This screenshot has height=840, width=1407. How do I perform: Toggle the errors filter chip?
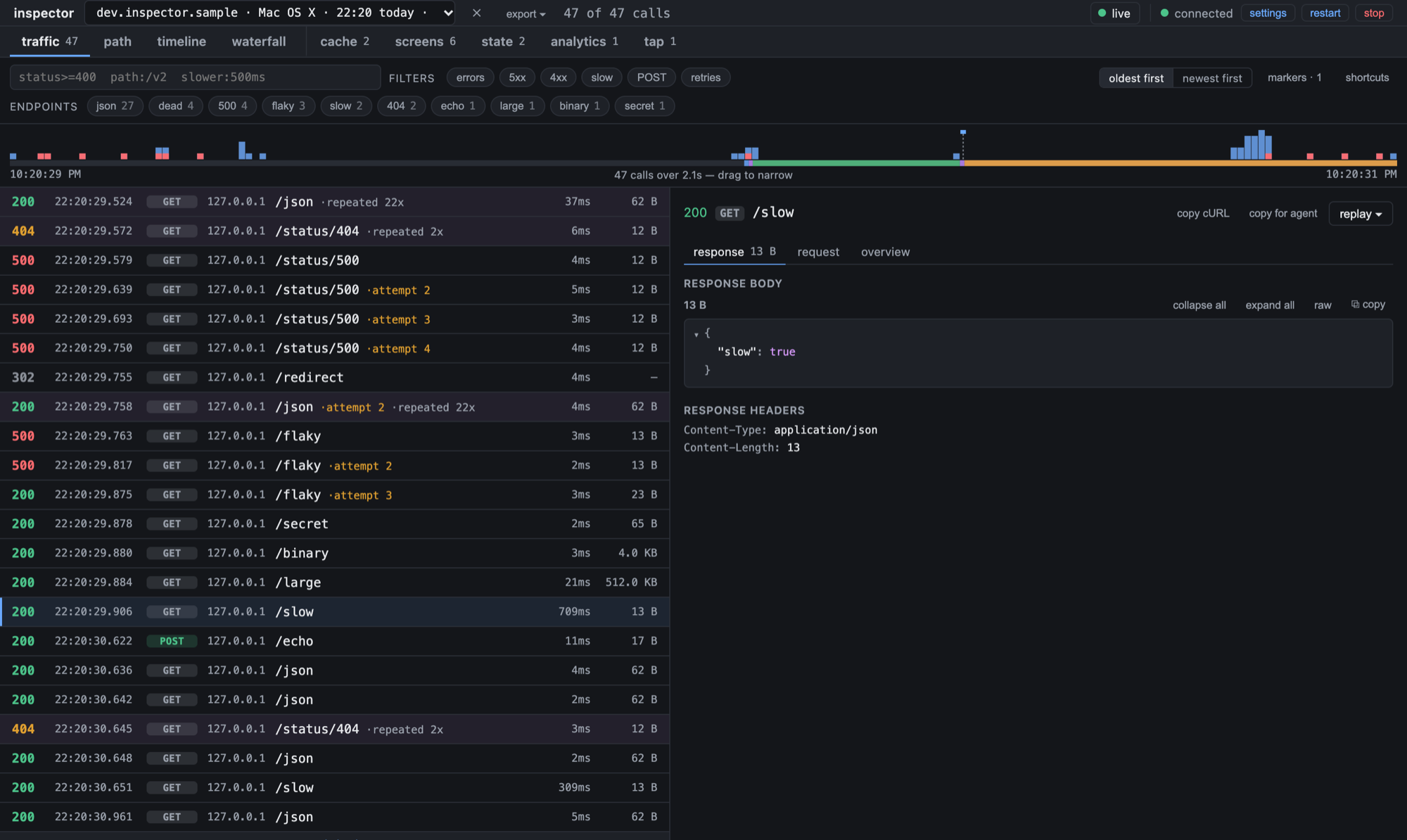pos(470,77)
